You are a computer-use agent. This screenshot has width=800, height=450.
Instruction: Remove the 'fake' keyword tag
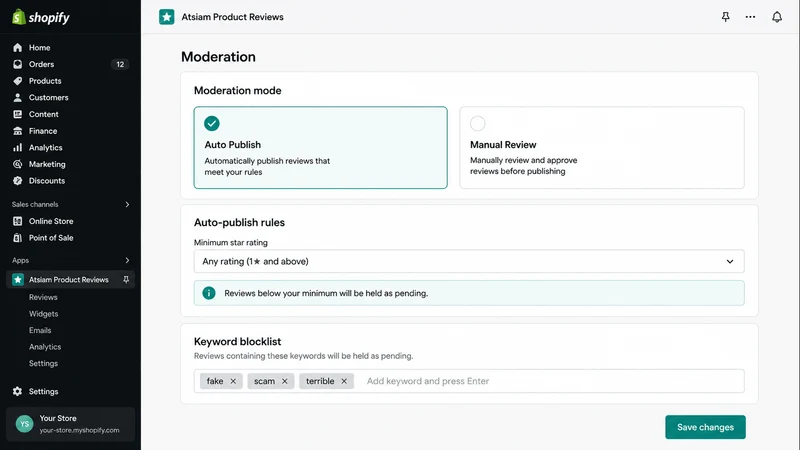[233, 381]
